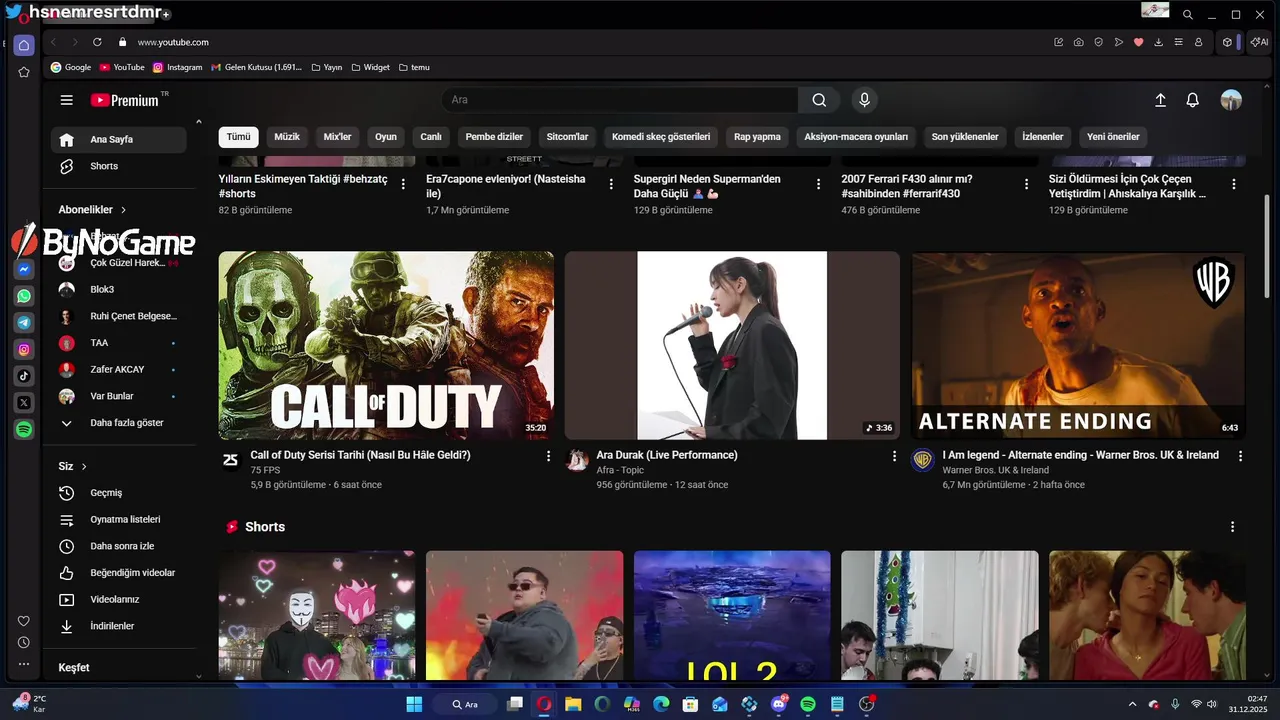Viewport: 1280px width, 720px height.
Task: Select the Yeni öneriler filter chip
Action: 1113,137
